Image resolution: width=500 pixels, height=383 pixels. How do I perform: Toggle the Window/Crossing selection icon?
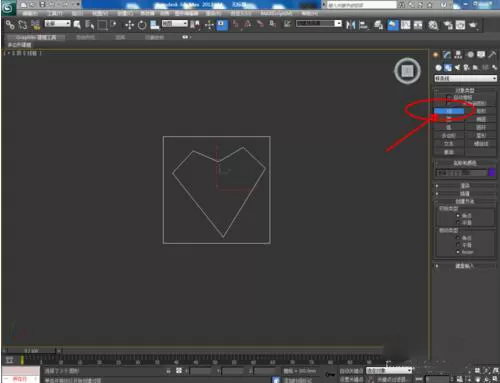point(113,25)
